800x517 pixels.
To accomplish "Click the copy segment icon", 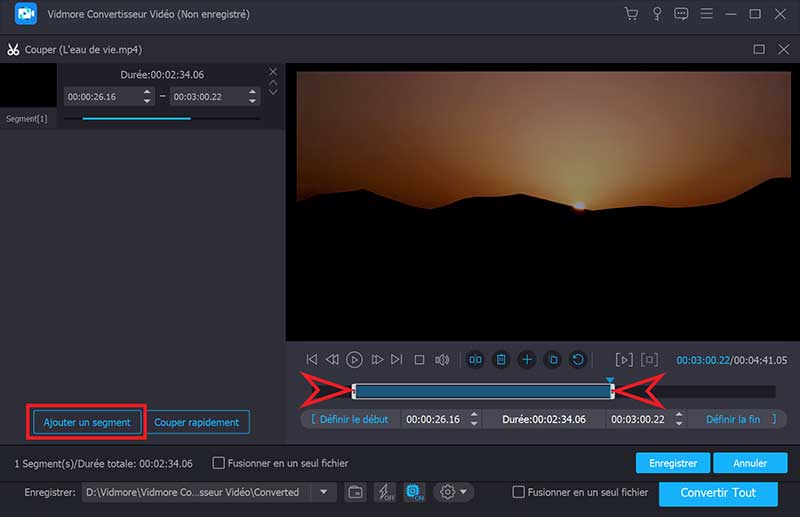I will click(x=552, y=359).
